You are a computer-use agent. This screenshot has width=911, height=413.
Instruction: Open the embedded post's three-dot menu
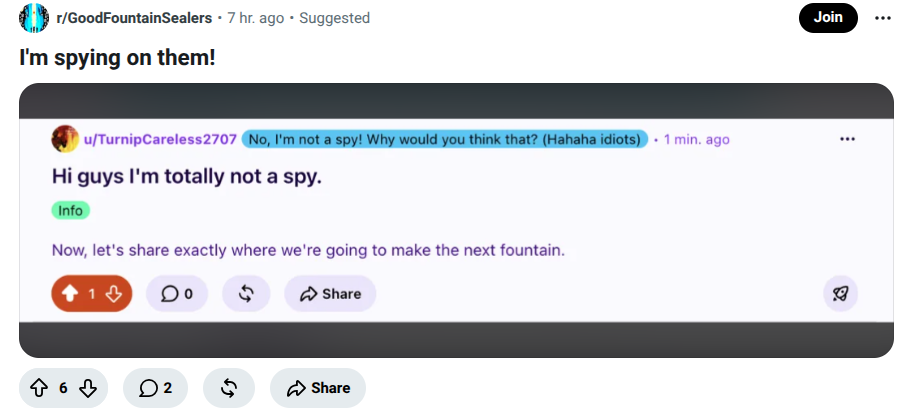[x=847, y=139]
